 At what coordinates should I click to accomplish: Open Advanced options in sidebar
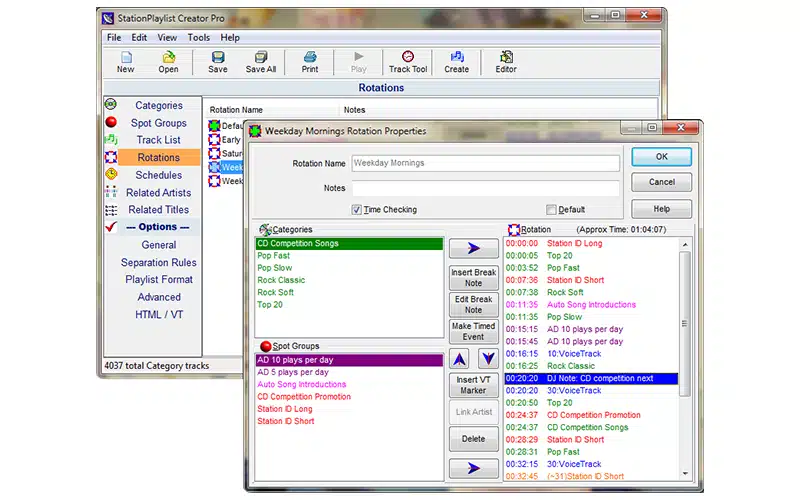coord(159,297)
